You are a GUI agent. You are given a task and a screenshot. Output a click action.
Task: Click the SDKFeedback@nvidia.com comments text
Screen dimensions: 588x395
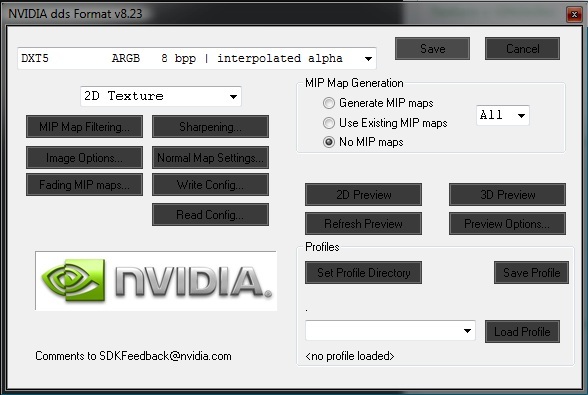[133, 356]
